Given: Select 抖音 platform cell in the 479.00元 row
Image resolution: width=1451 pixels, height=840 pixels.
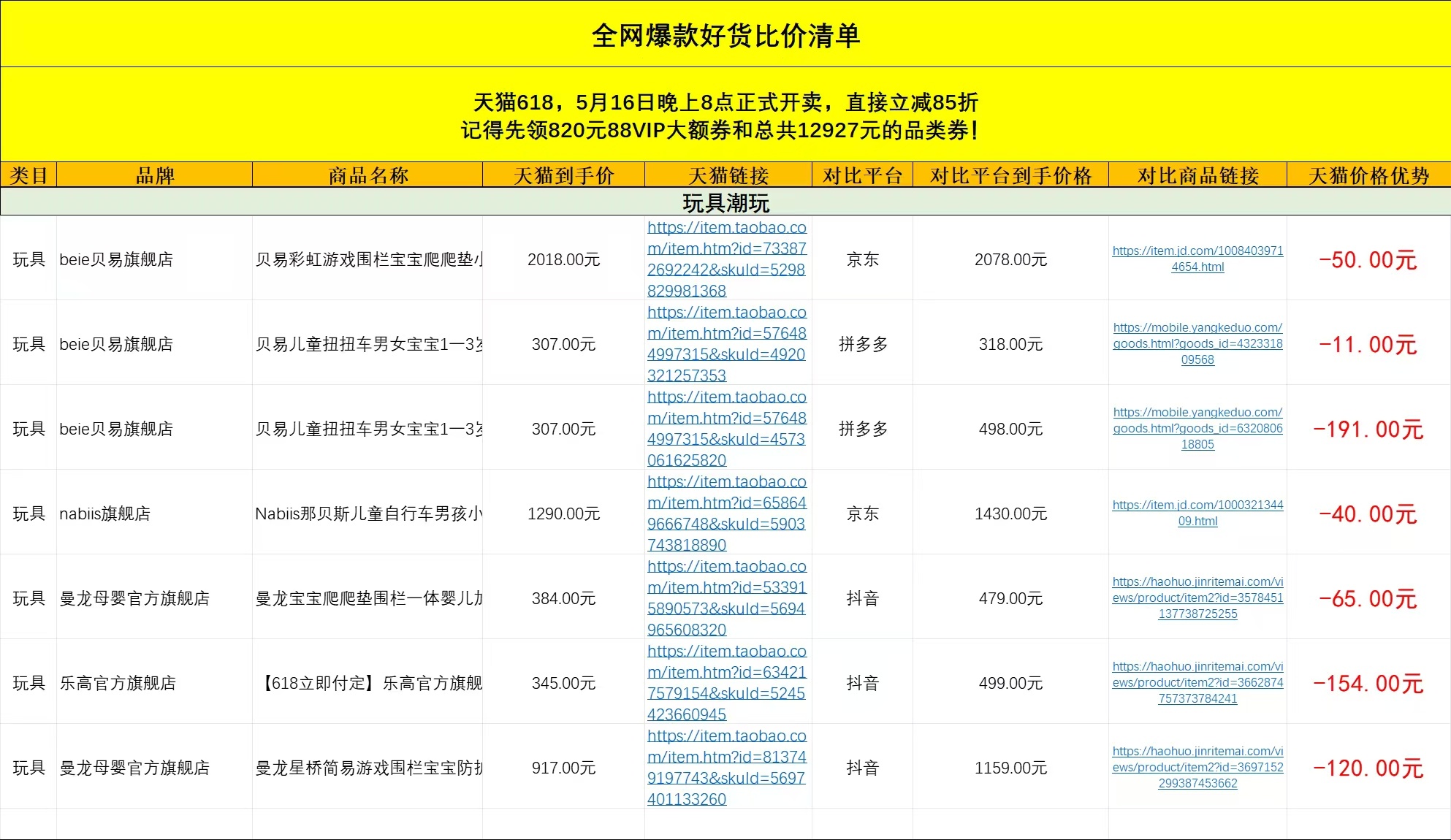Looking at the screenshot, I should coord(863,598).
